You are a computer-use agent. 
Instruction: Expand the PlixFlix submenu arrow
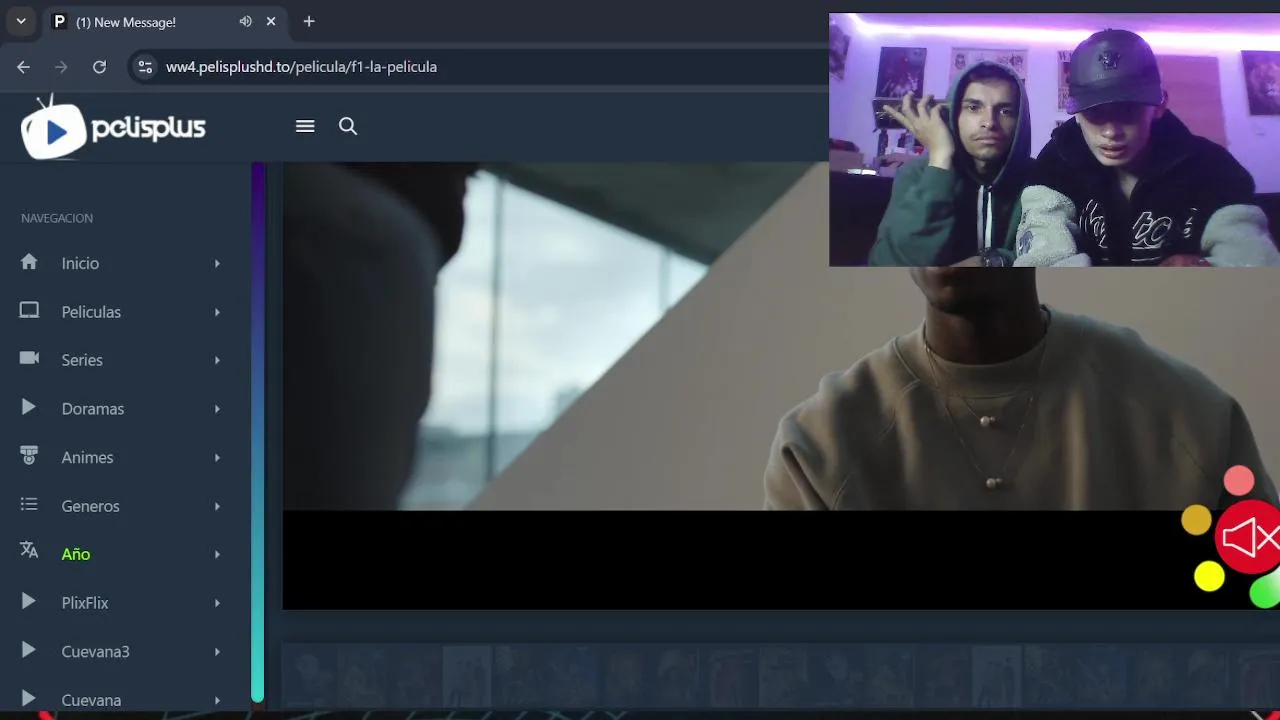coord(217,603)
